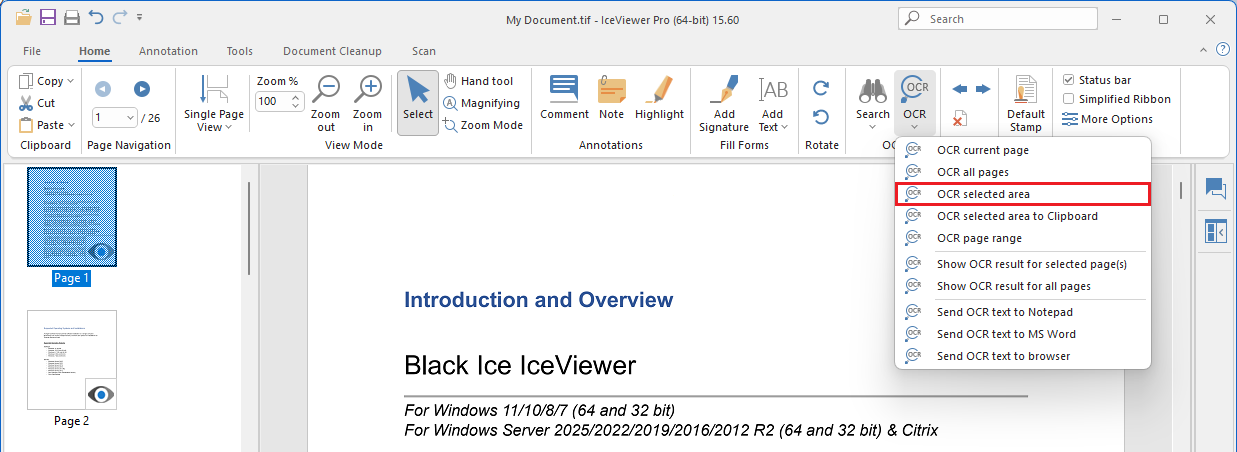The image size is (1237, 452).
Task: Cut the selection with scissors icon
Action: (38, 103)
